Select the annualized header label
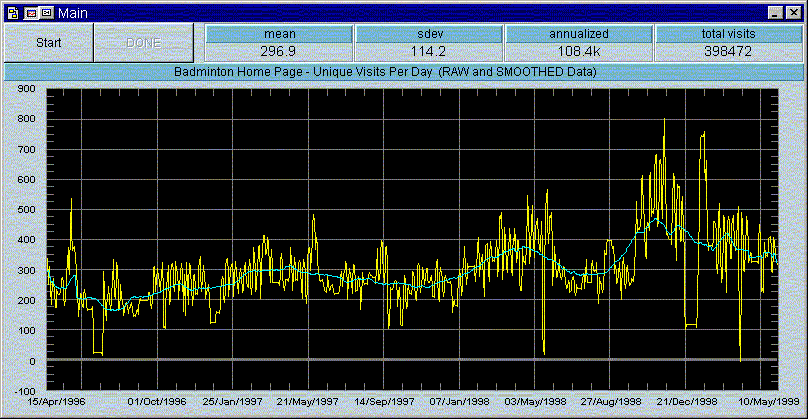 [579, 34]
